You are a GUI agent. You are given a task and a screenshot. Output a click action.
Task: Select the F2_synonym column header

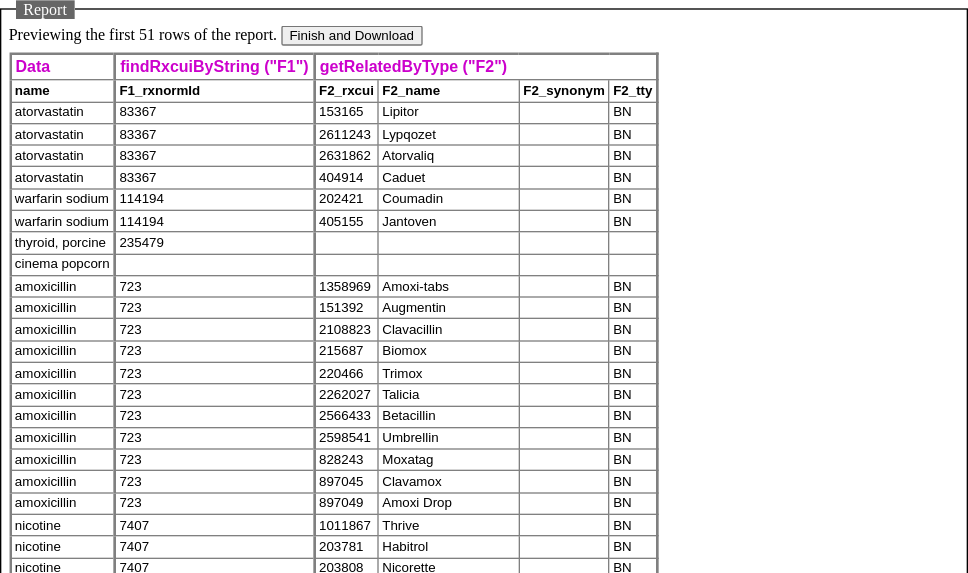pyautogui.click(x=564, y=91)
